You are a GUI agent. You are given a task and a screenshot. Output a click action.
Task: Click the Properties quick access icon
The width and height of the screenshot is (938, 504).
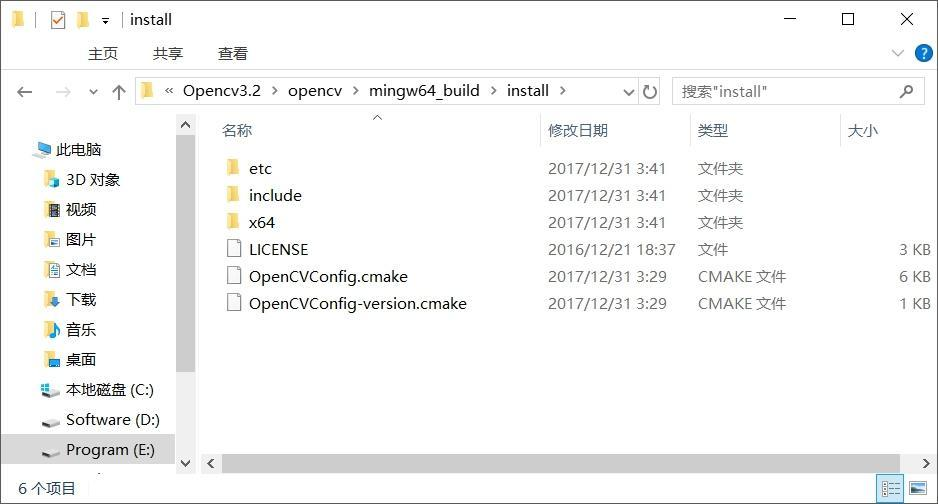[x=58, y=19]
